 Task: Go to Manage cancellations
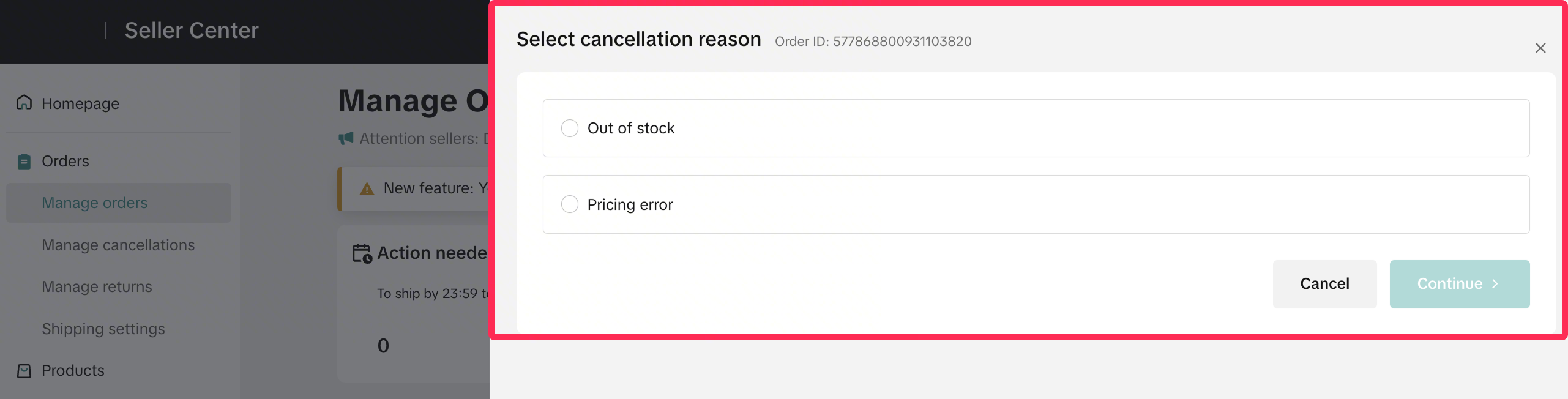pos(118,245)
